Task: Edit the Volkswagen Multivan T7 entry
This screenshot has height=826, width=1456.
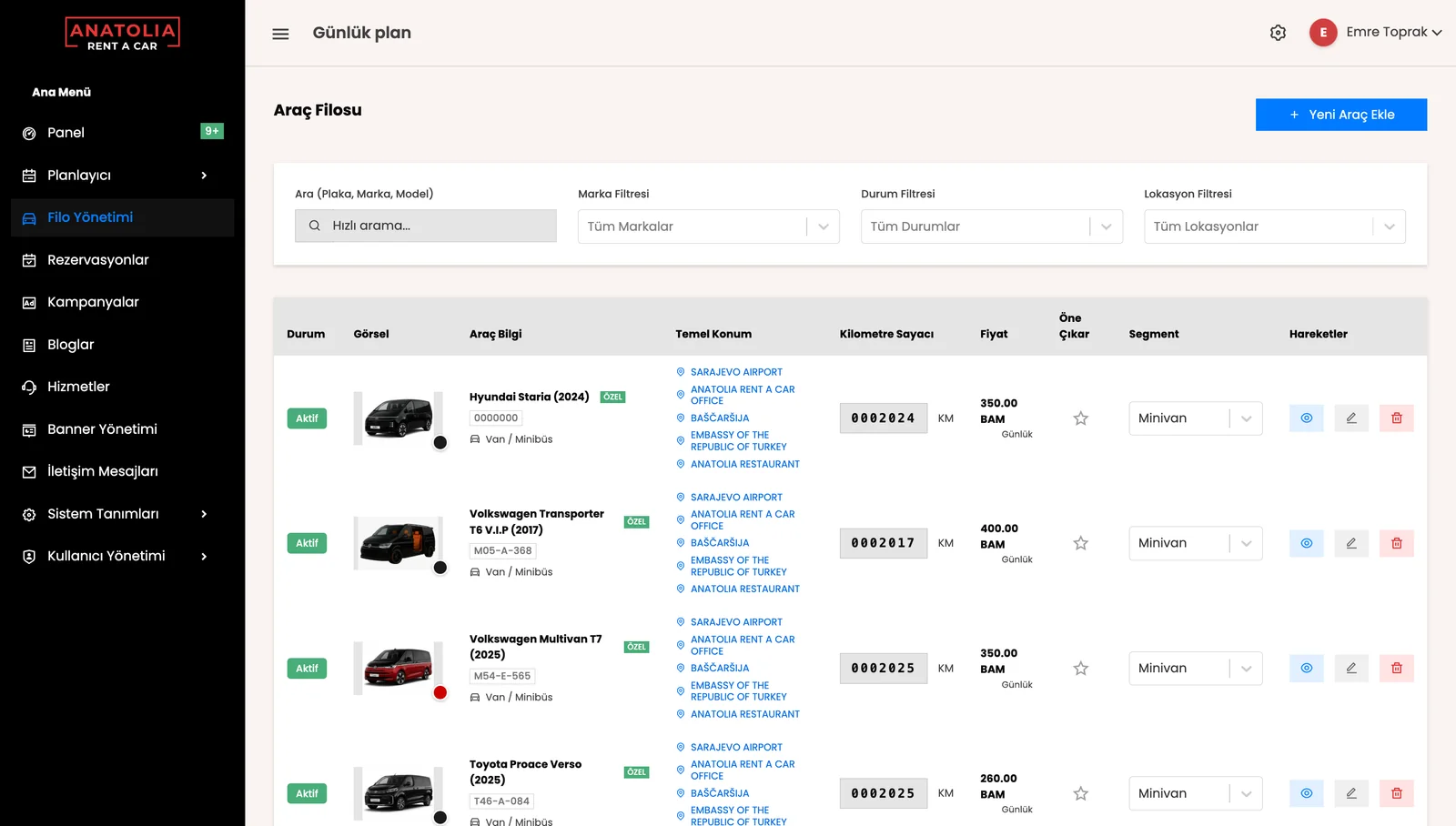Action: pyautogui.click(x=1351, y=669)
